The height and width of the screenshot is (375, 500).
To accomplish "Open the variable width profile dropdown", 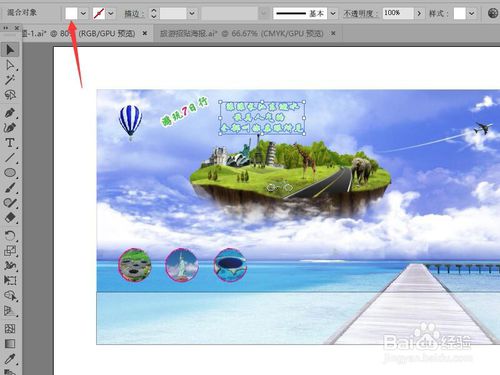I will [x=264, y=13].
